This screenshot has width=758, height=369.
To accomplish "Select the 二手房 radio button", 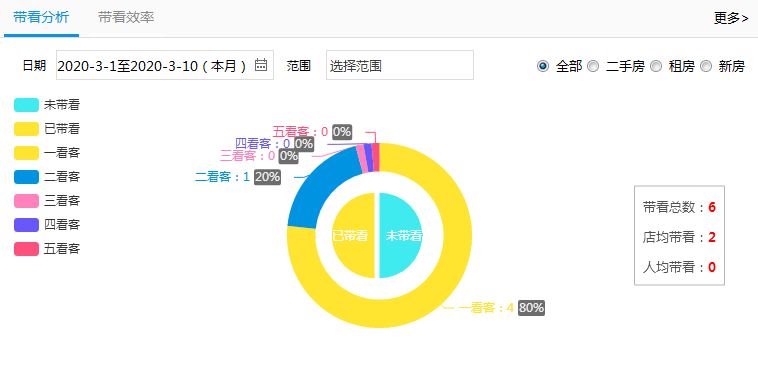I will 593,66.
